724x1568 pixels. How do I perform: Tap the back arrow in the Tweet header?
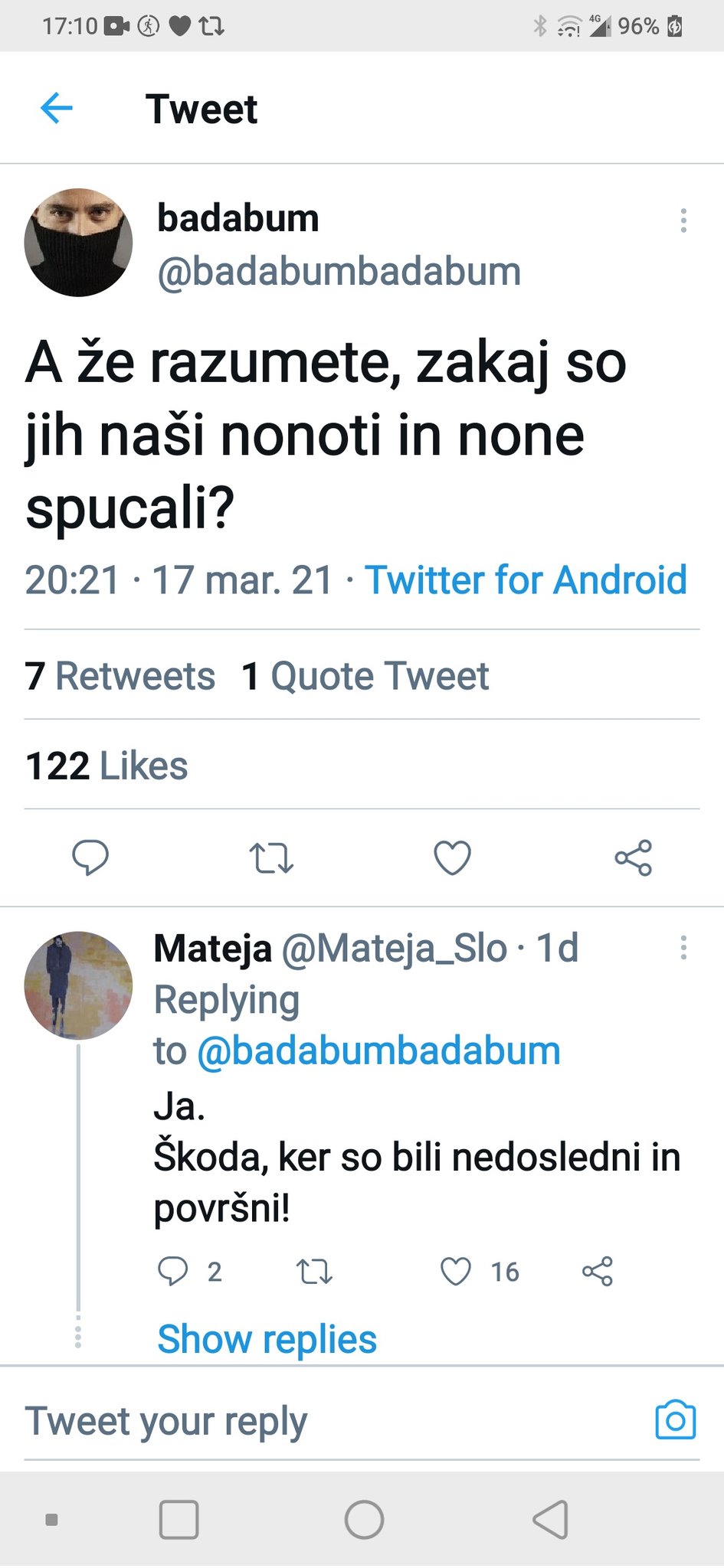click(x=56, y=108)
